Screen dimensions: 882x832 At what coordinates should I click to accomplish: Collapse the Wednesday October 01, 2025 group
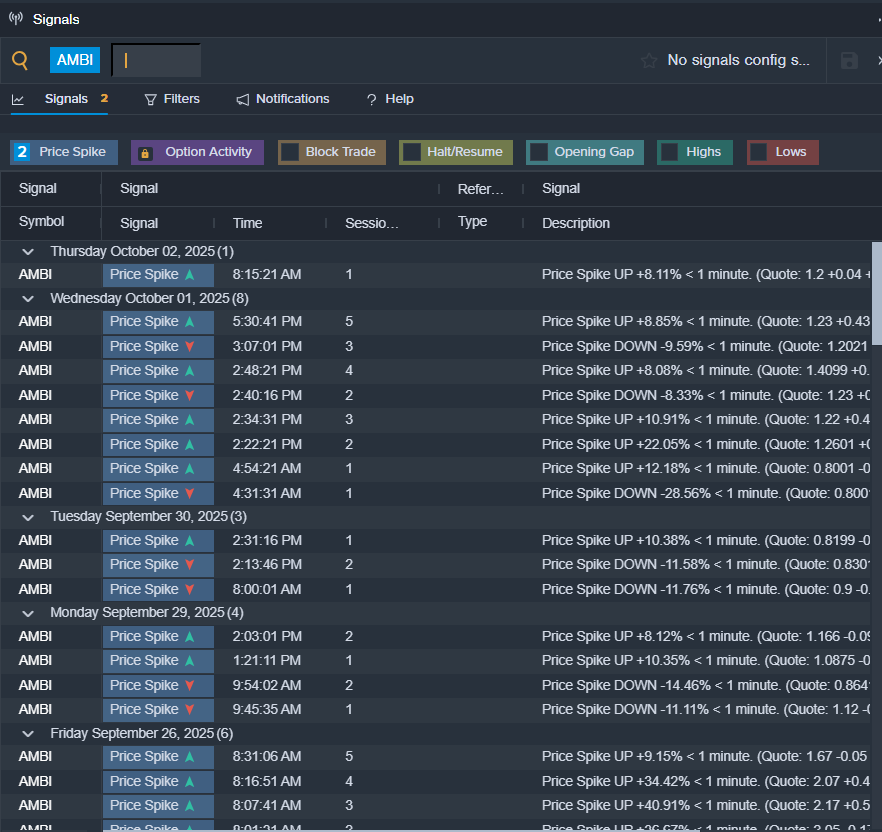[28, 298]
